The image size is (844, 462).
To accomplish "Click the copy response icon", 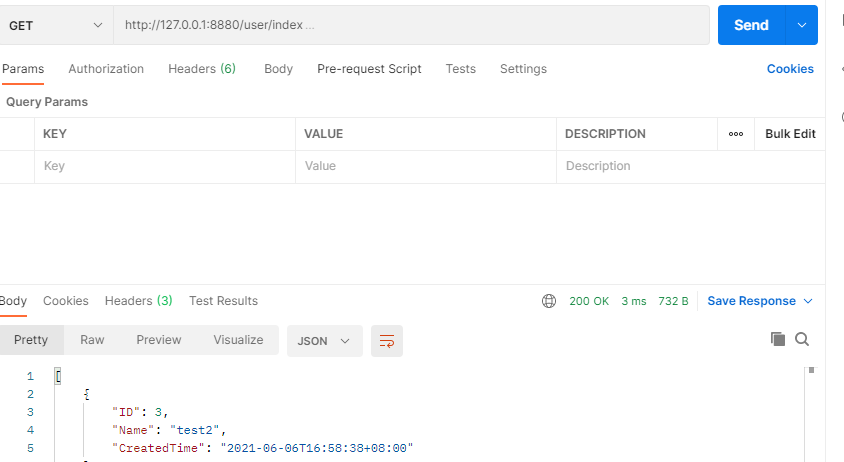I will 778,339.
